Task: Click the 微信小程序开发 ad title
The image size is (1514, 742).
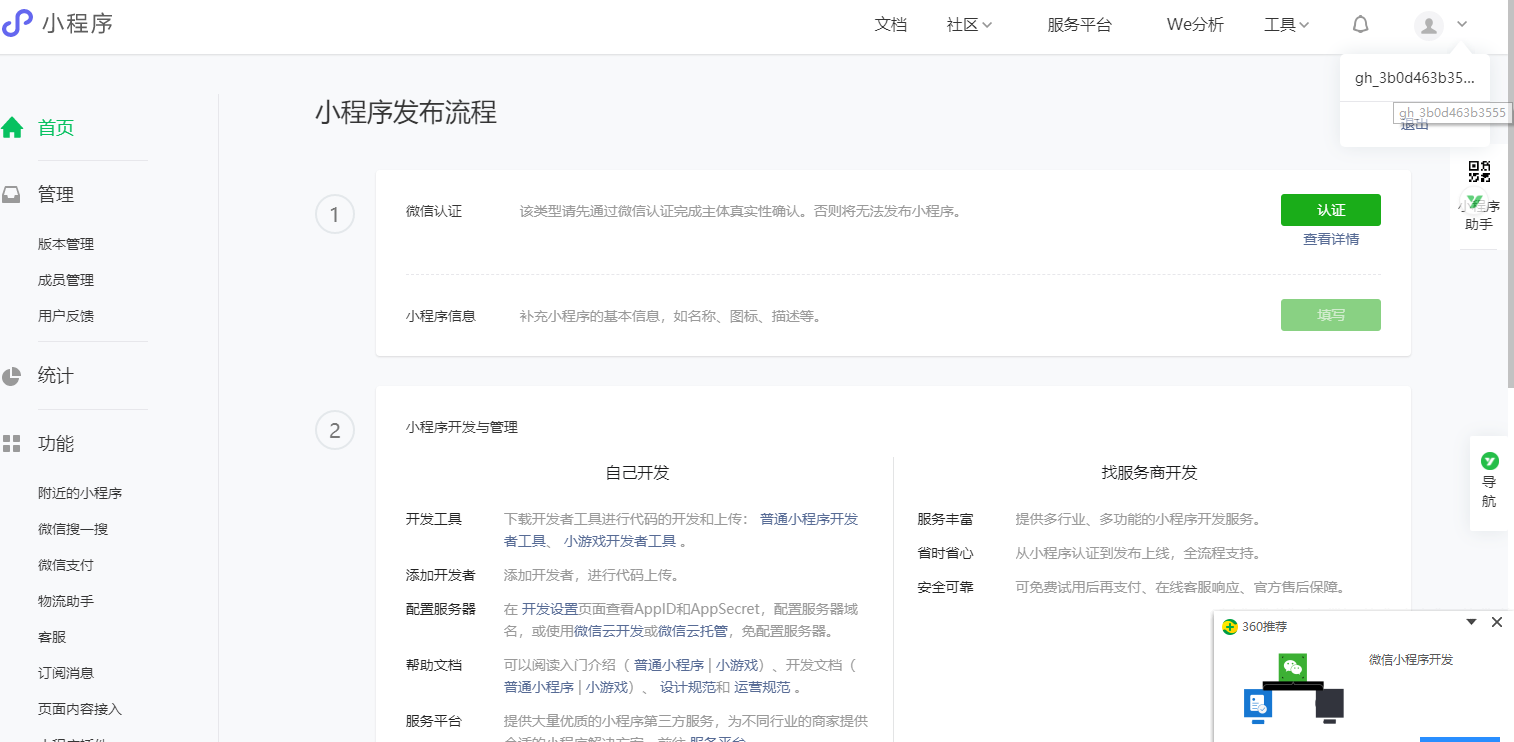Action: (1411, 660)
